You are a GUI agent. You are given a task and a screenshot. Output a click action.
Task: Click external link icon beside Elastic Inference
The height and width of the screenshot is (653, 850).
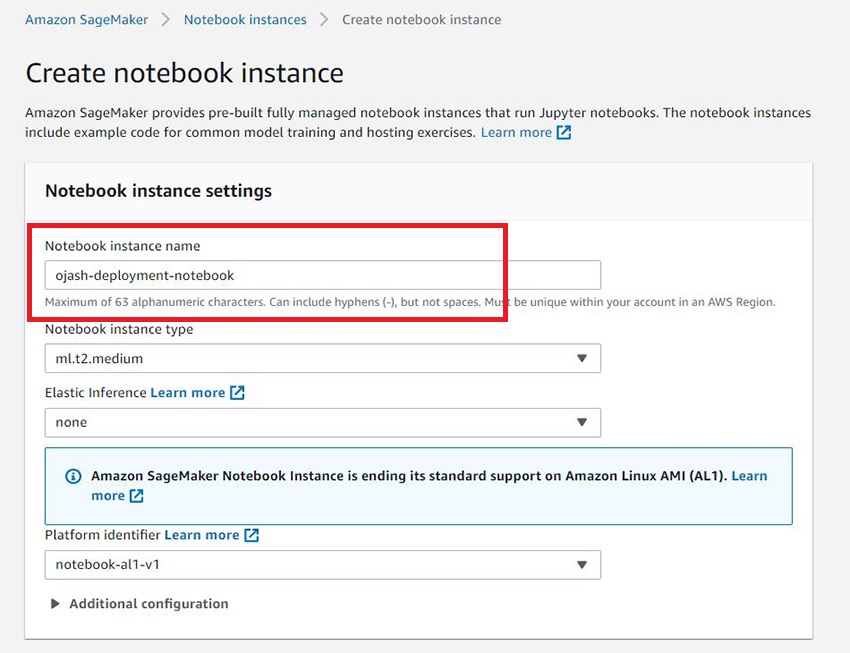pyautogui.click(x=237, y=393)
